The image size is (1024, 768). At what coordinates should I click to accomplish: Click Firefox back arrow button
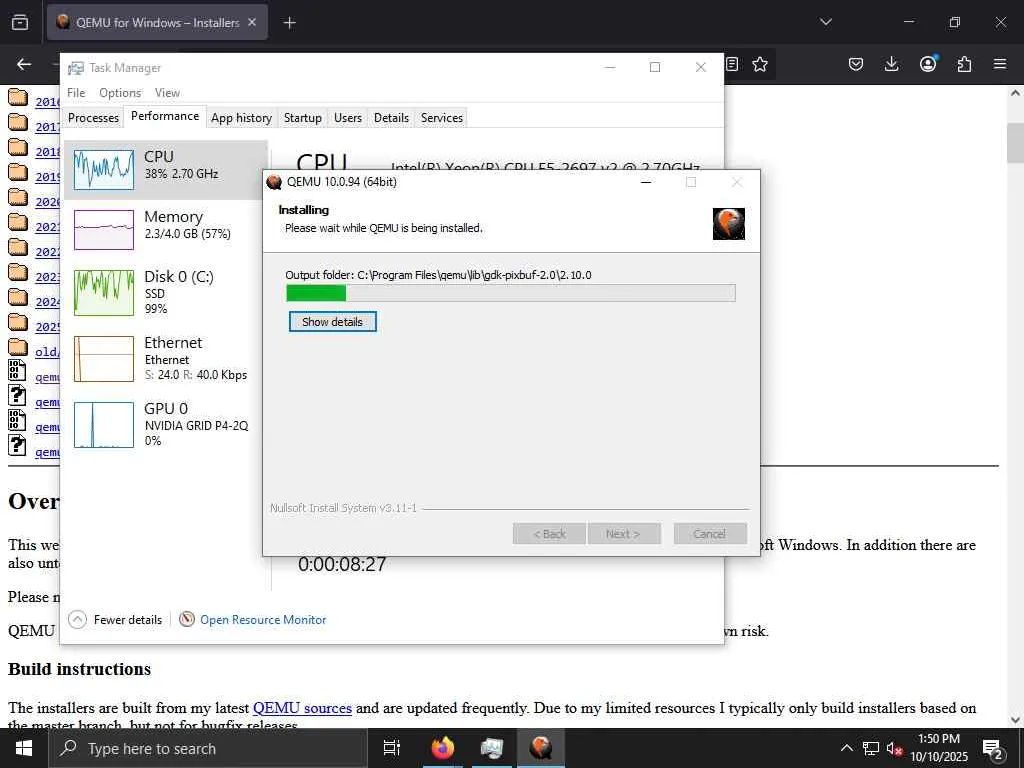tap(24, 64)
